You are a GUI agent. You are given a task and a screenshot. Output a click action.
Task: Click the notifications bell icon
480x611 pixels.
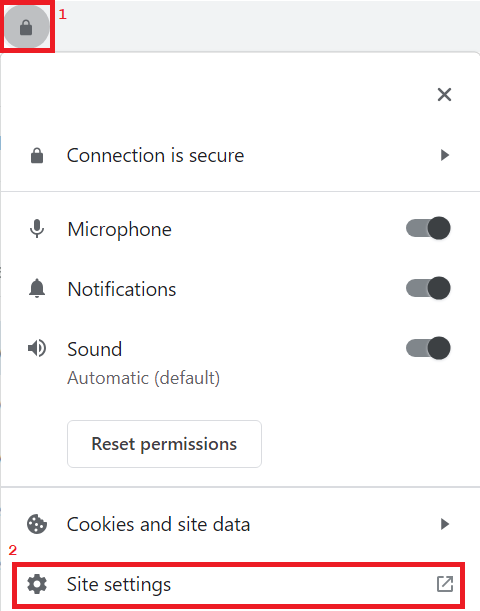[x=37, y=289]
